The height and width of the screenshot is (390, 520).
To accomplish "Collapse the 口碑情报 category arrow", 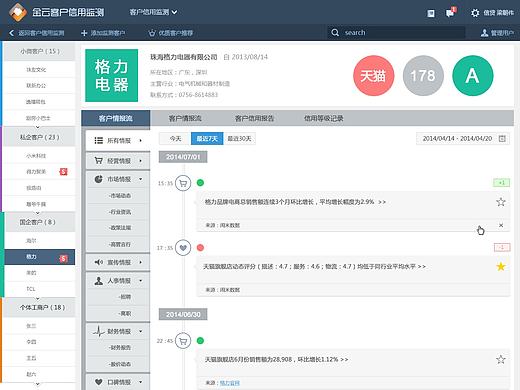I will (141, 382).
